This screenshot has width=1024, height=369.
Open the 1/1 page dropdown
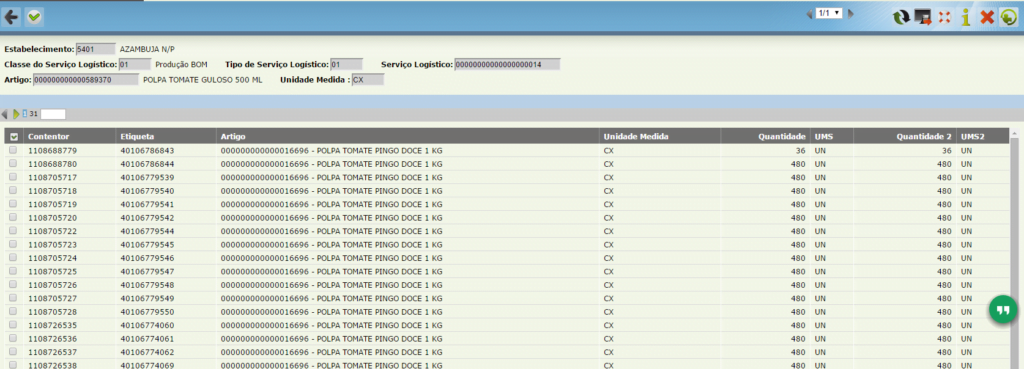(829, 13)
